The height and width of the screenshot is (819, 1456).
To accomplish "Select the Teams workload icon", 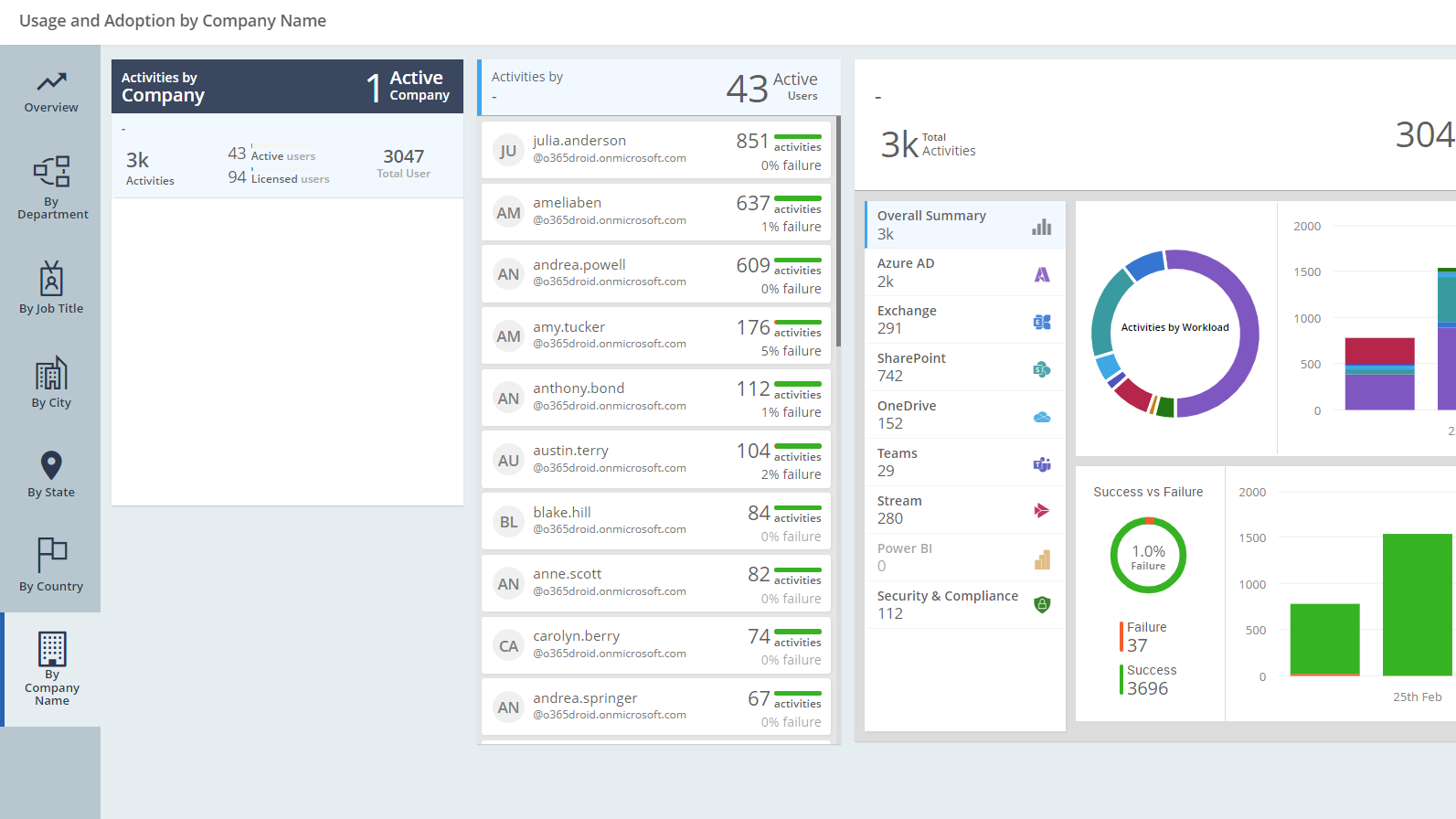I will tap(1041, 464).
